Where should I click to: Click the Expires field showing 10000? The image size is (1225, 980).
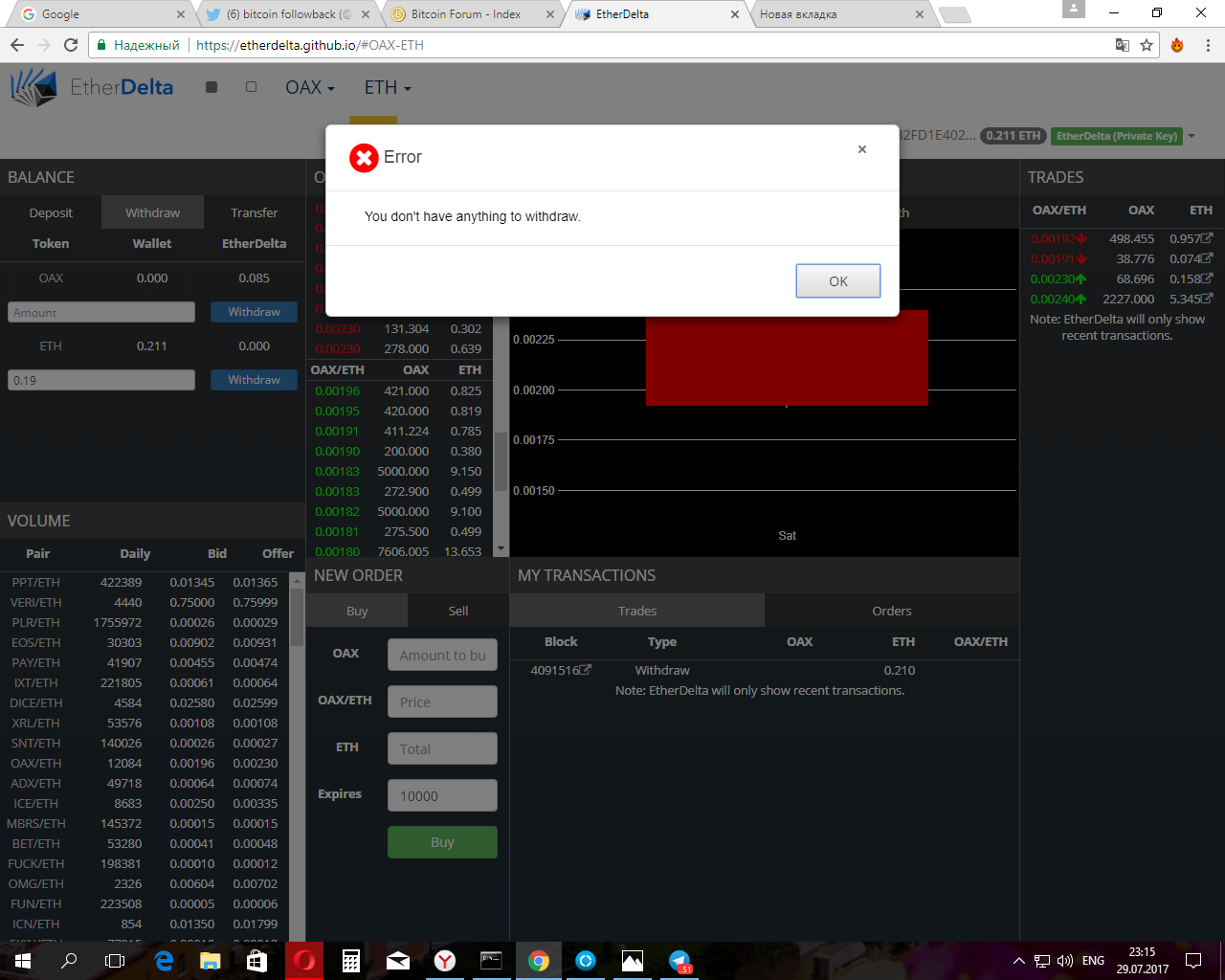(x=442, y=795)
